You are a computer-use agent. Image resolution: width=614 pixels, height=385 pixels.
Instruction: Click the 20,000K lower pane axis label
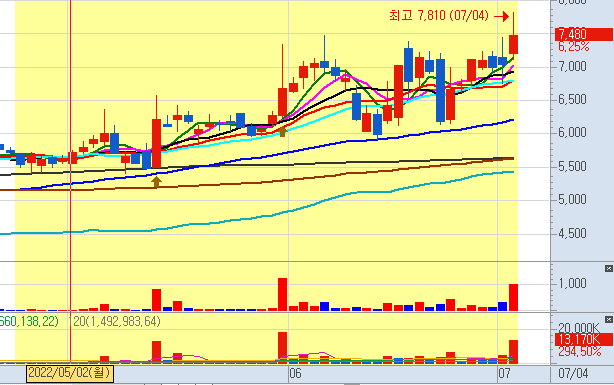(579, 328)
